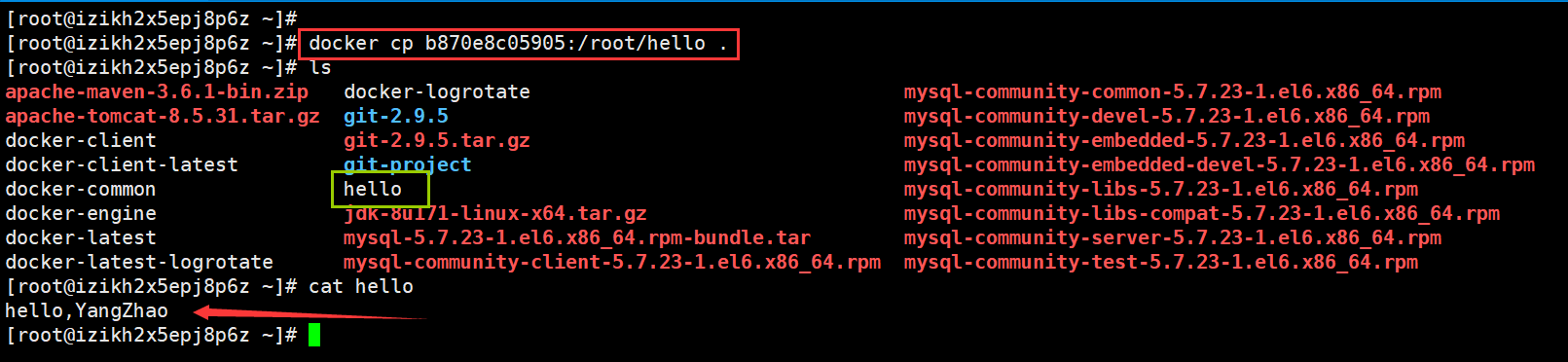The image size is (1568, 362).
Task: Click apache-maven-3.6.1-bin.zip filename
Action: [x=157, y=91]
